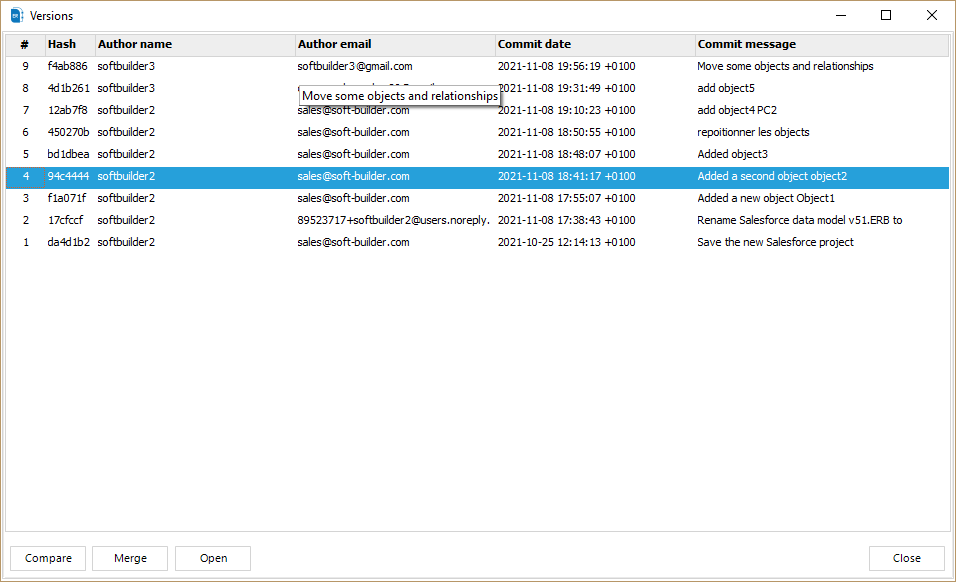Maximize the Versions window
The height and width of the screenshot is (582, 956).
pyautogui.click(x=886, y=15)
